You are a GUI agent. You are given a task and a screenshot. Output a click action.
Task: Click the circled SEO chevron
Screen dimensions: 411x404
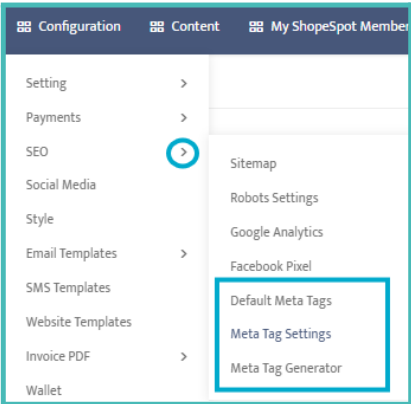point(183,152)
